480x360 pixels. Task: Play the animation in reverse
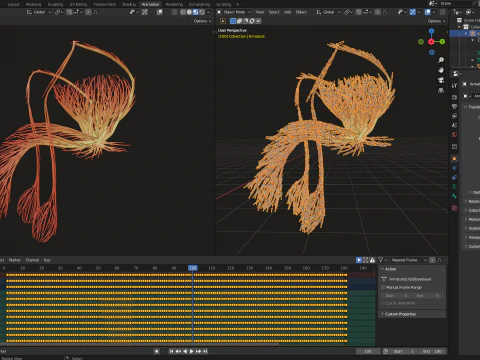pyautogui.click(x=185, y=351)
